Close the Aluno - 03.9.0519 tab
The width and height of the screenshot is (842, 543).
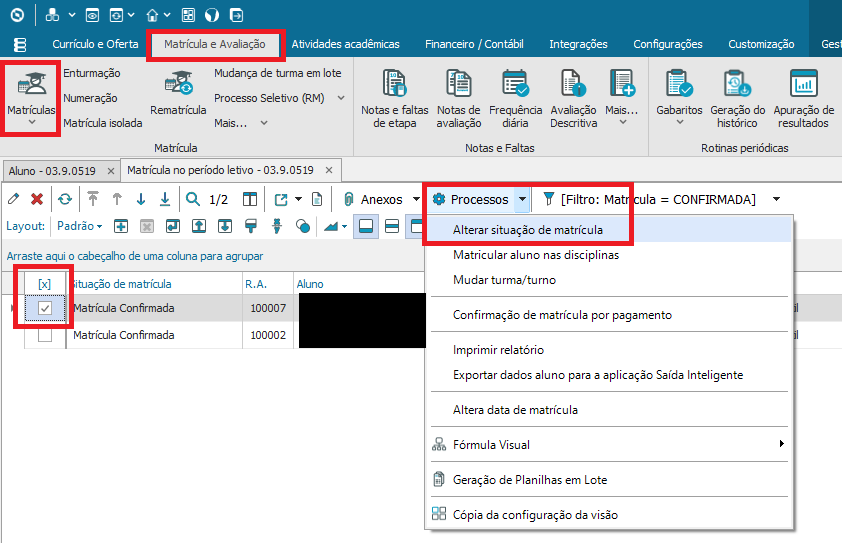(111, 171)
